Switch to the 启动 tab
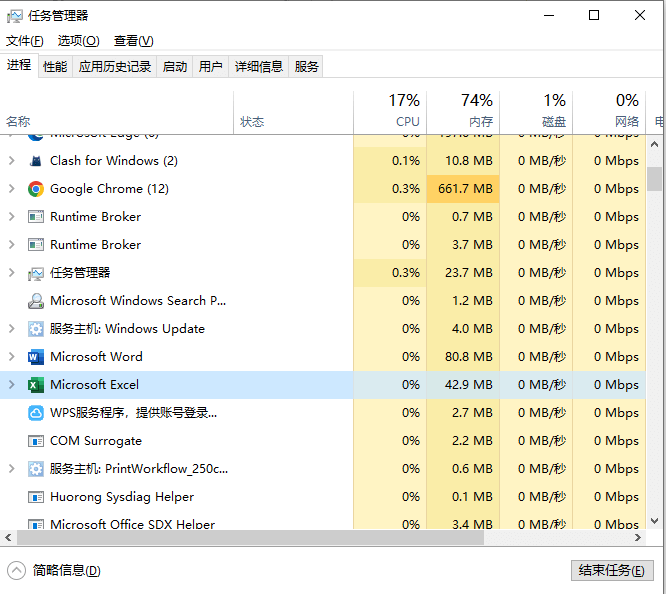This screenshot has height=594, width=666. click(x=175, y=67)
